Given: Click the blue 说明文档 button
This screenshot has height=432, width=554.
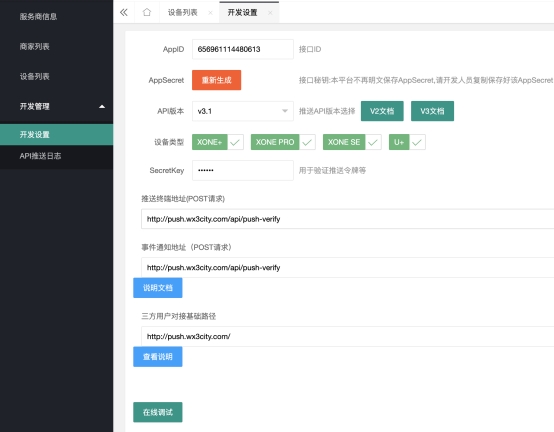Looking at the screenshot, I should point(158,288).
